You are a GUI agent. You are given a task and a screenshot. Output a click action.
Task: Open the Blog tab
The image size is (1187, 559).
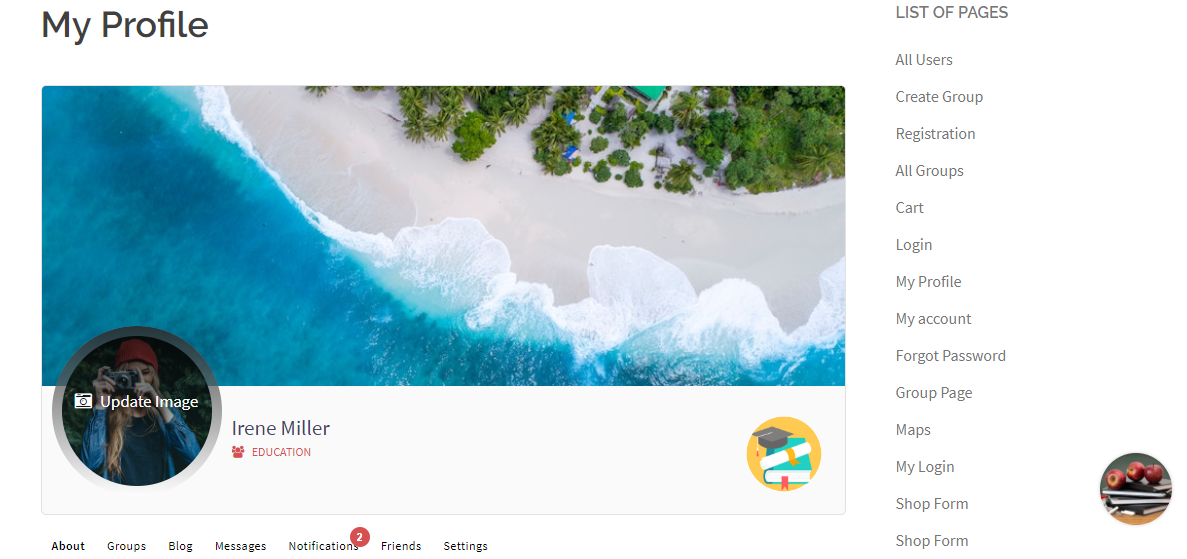(x=180, y=546)
